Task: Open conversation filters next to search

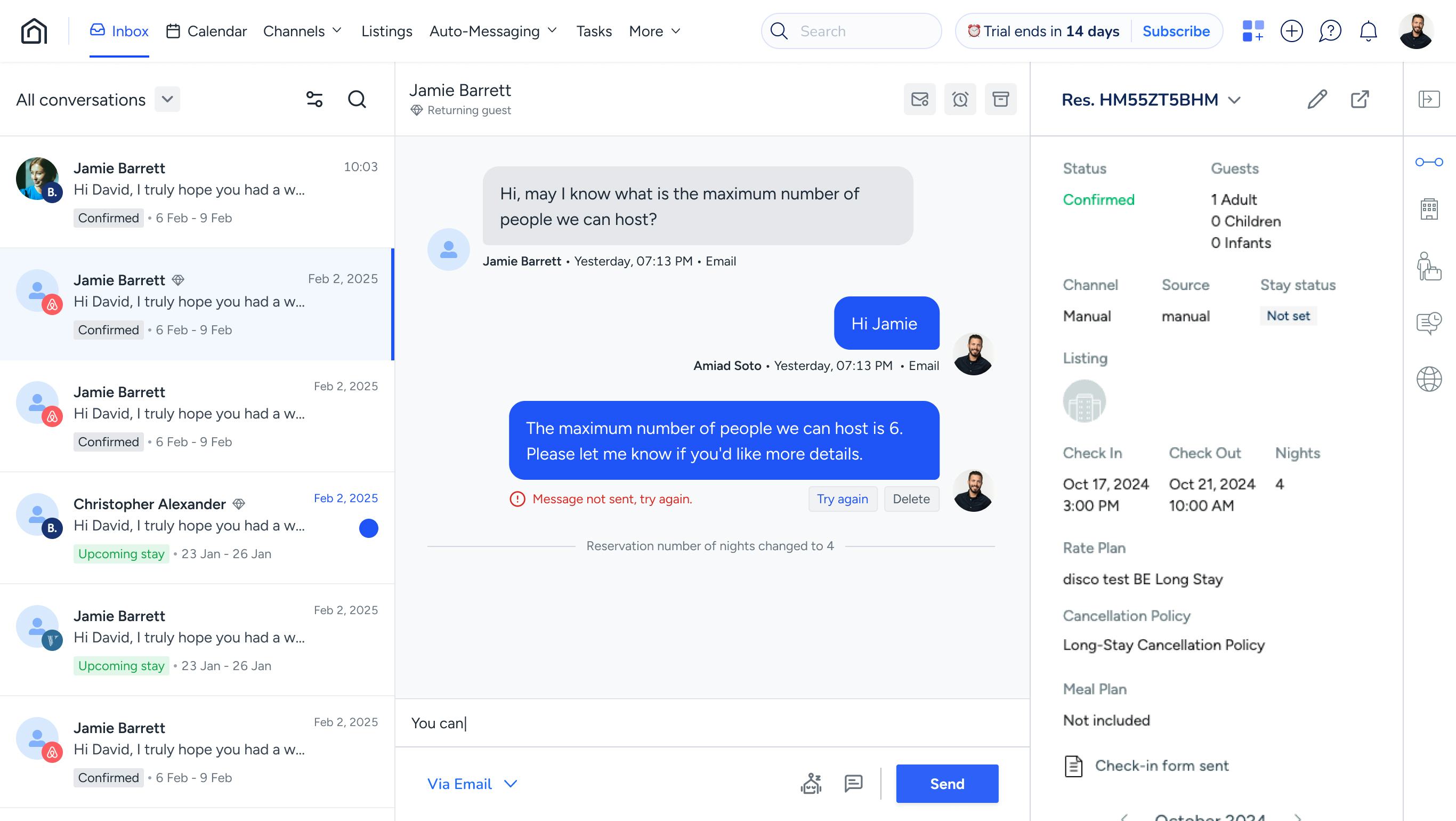Action: [314, 99]
